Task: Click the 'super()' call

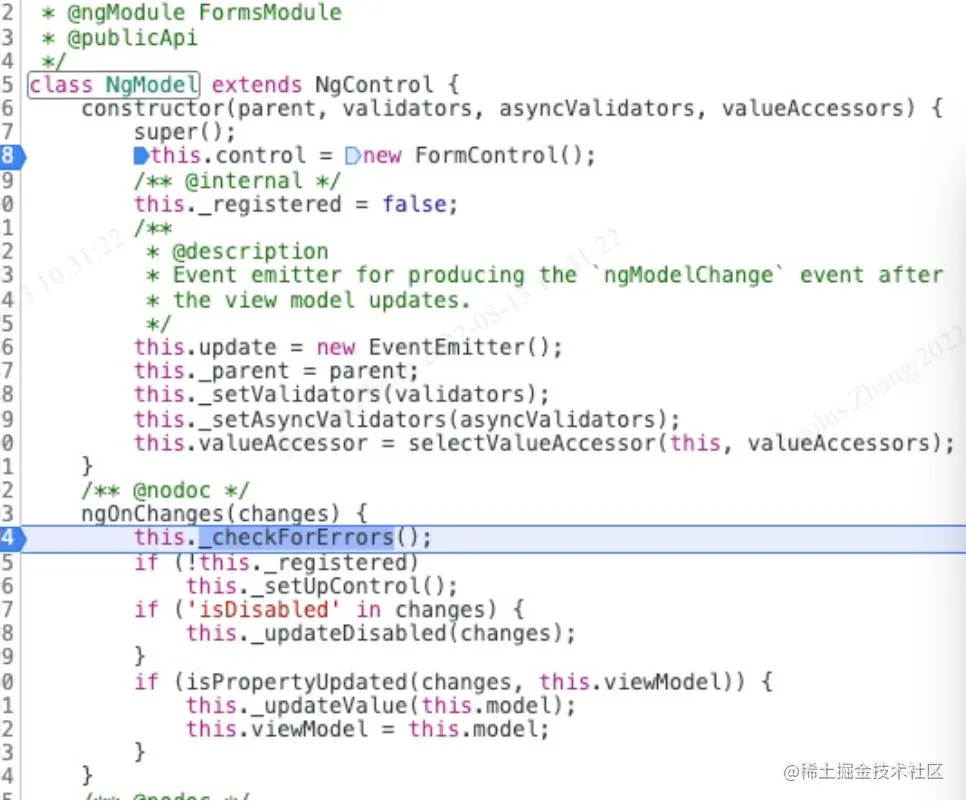Action: click(x=179, y=132)
